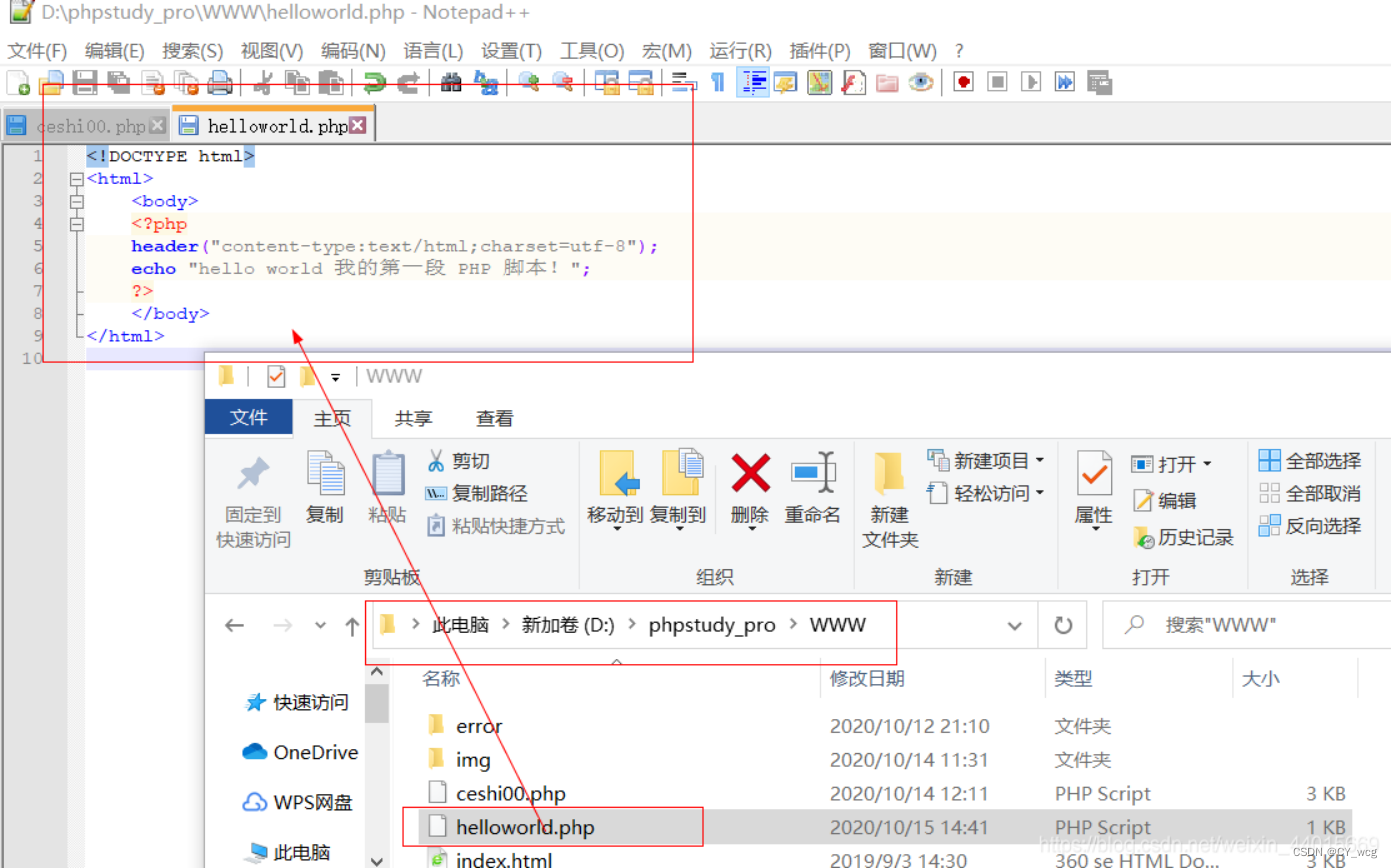Close the helloworld.php tab
The image size is (1392, 868).
(357, 126)
